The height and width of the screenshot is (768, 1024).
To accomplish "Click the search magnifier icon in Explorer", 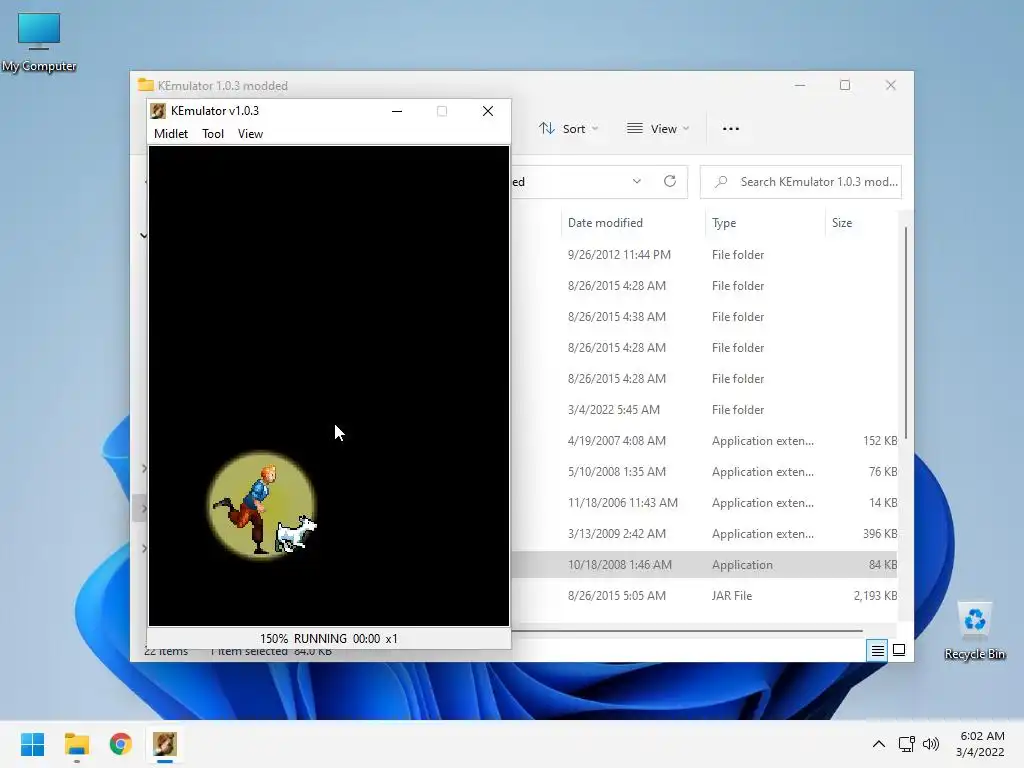I will (x=721, y=182).
